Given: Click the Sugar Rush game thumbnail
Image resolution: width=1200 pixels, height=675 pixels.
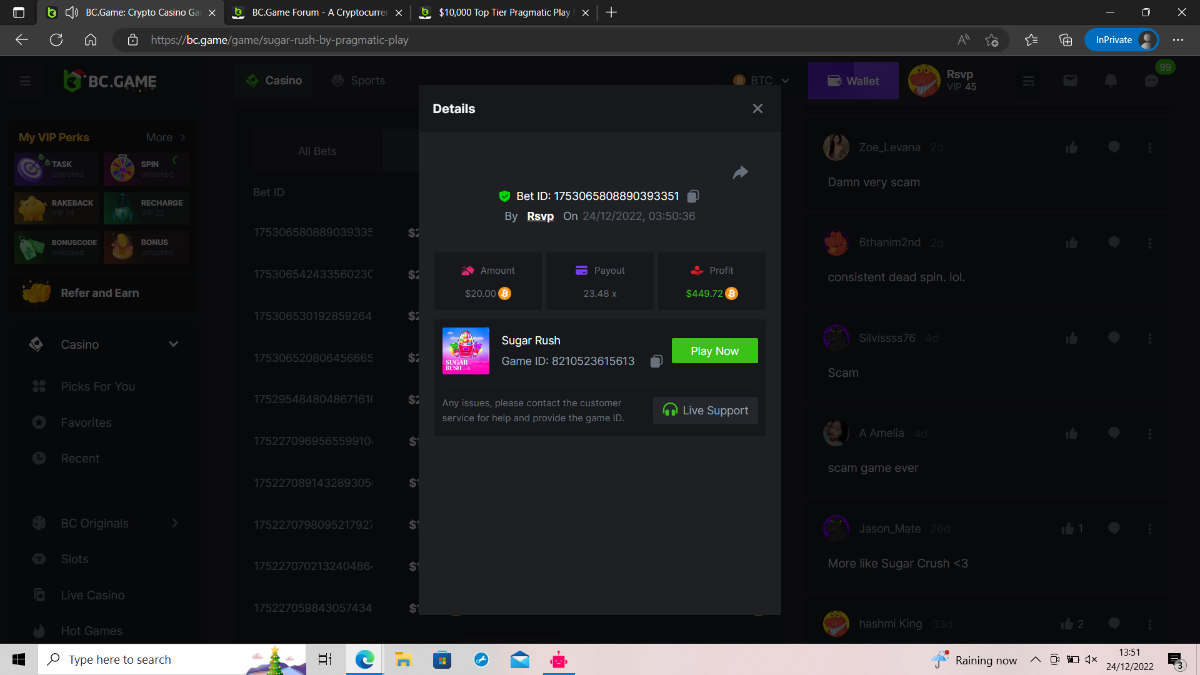Looking at the screenshot, I should pos(465,351).
